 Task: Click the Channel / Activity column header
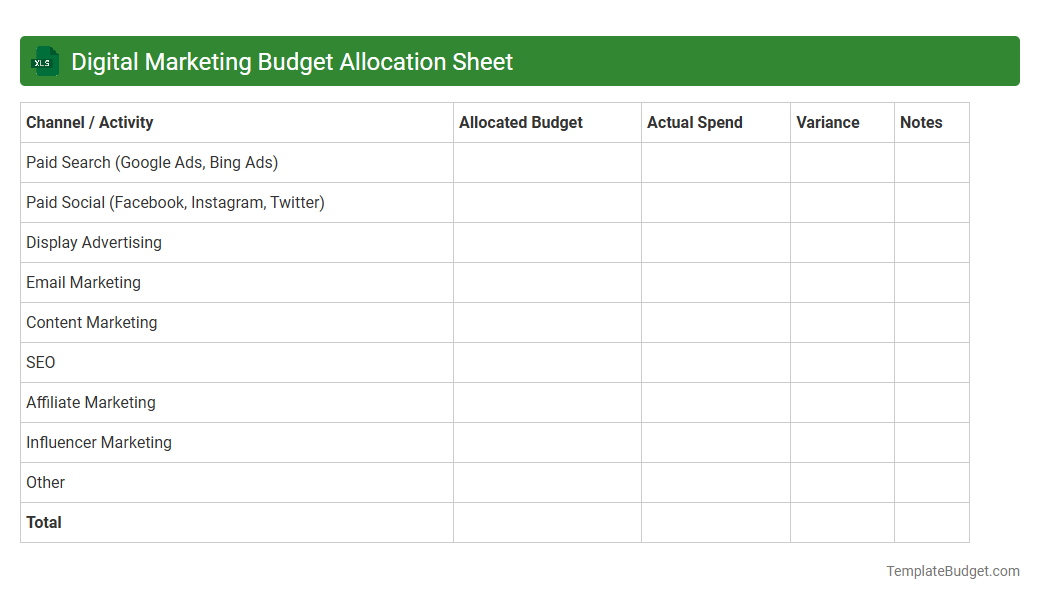pyautogui.click(x=89, y=122)
